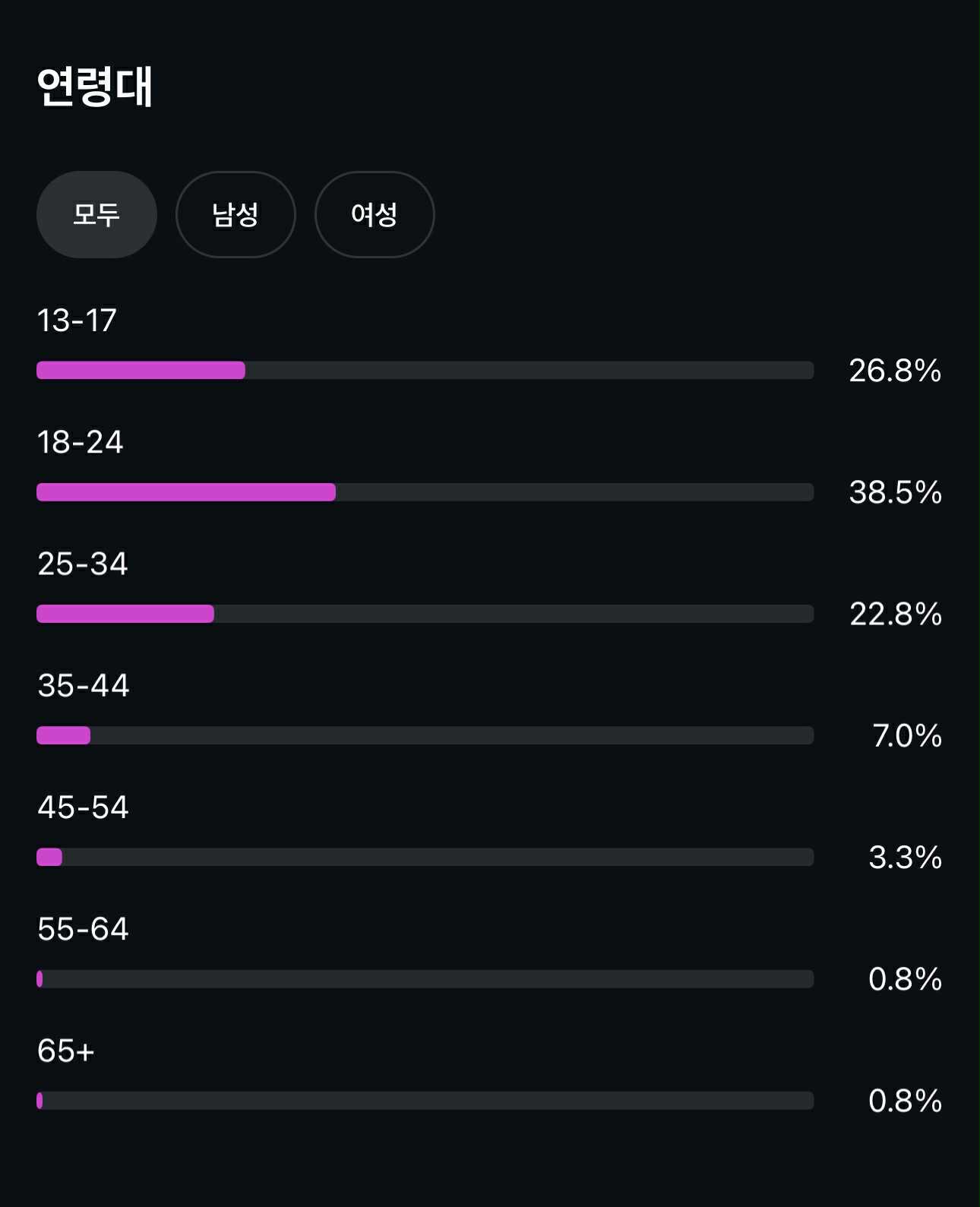Image resolution: width=980 pixels, height=1207 pixels.
Task: Click the 45-54 age progress bar
Action: 425,857
